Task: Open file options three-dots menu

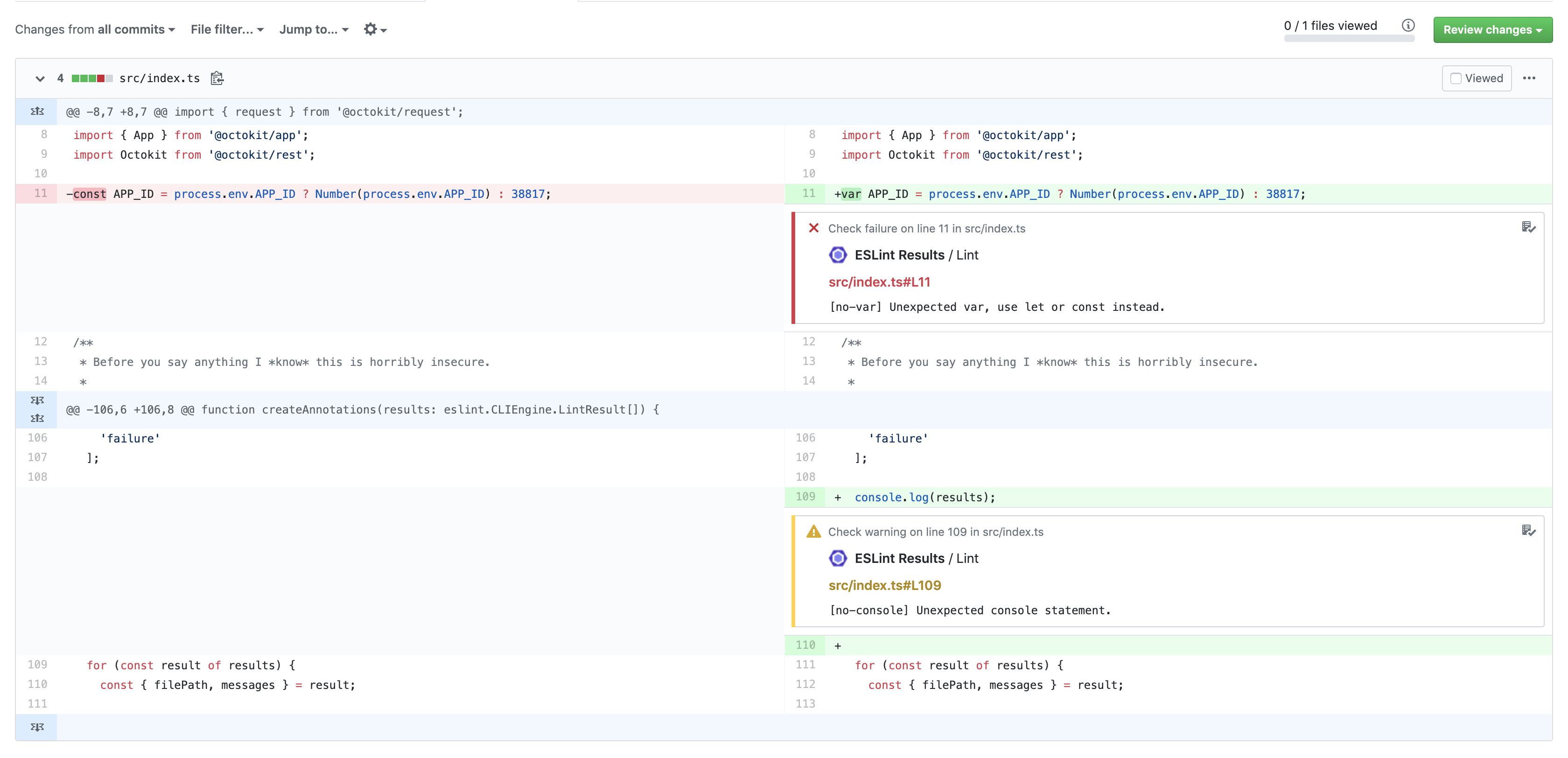Action: tap(1528, 78)
